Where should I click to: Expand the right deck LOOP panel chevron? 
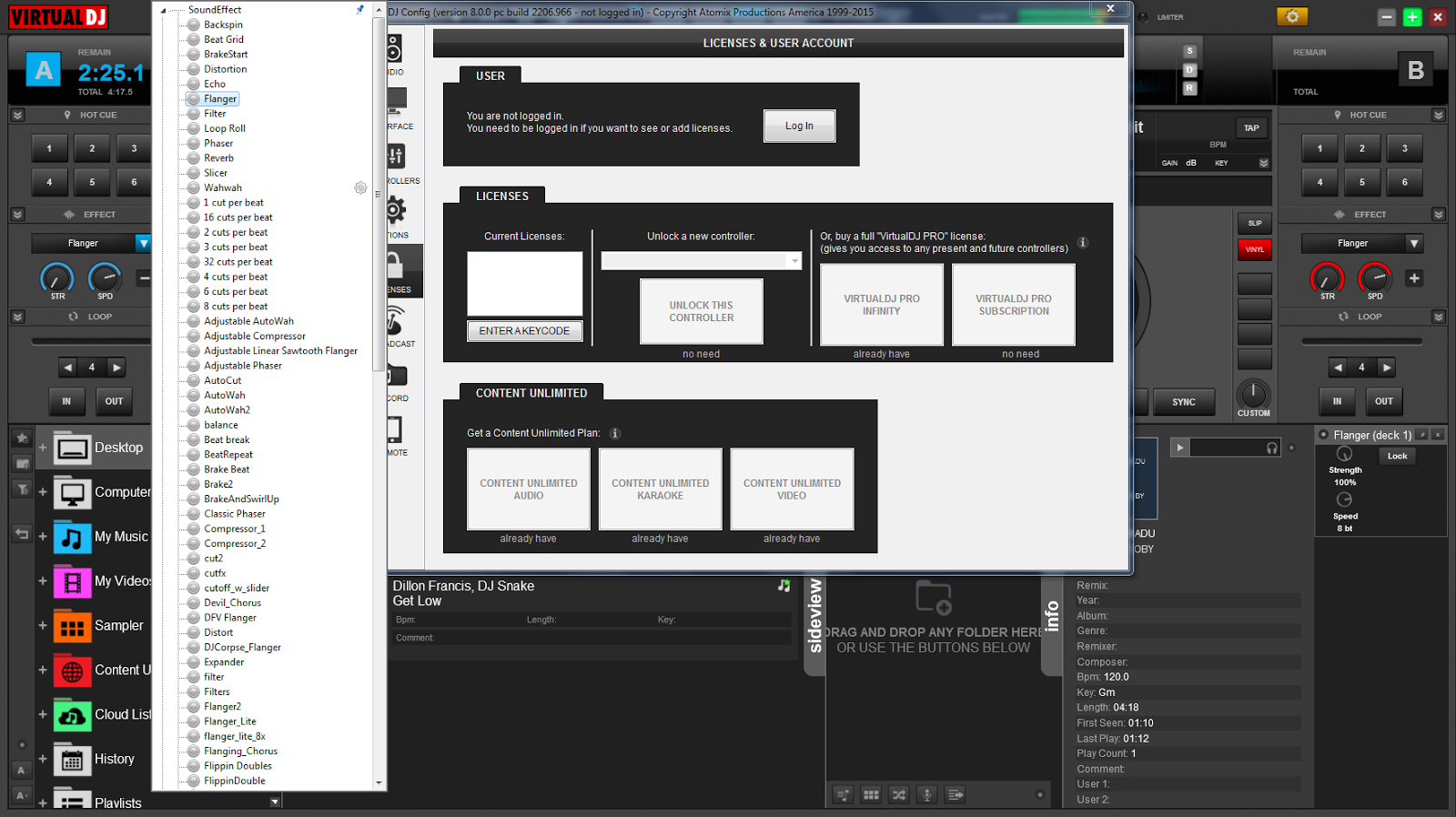click(1439, 317)
